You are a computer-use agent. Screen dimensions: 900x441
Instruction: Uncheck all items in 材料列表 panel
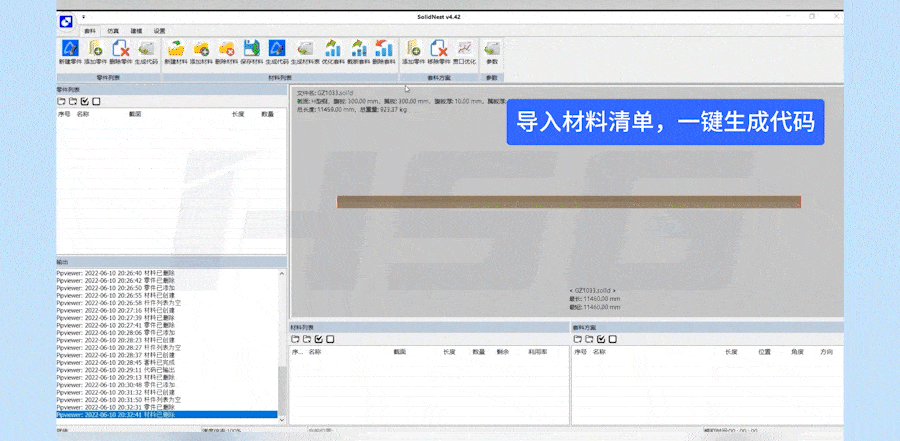click(330, 339)
